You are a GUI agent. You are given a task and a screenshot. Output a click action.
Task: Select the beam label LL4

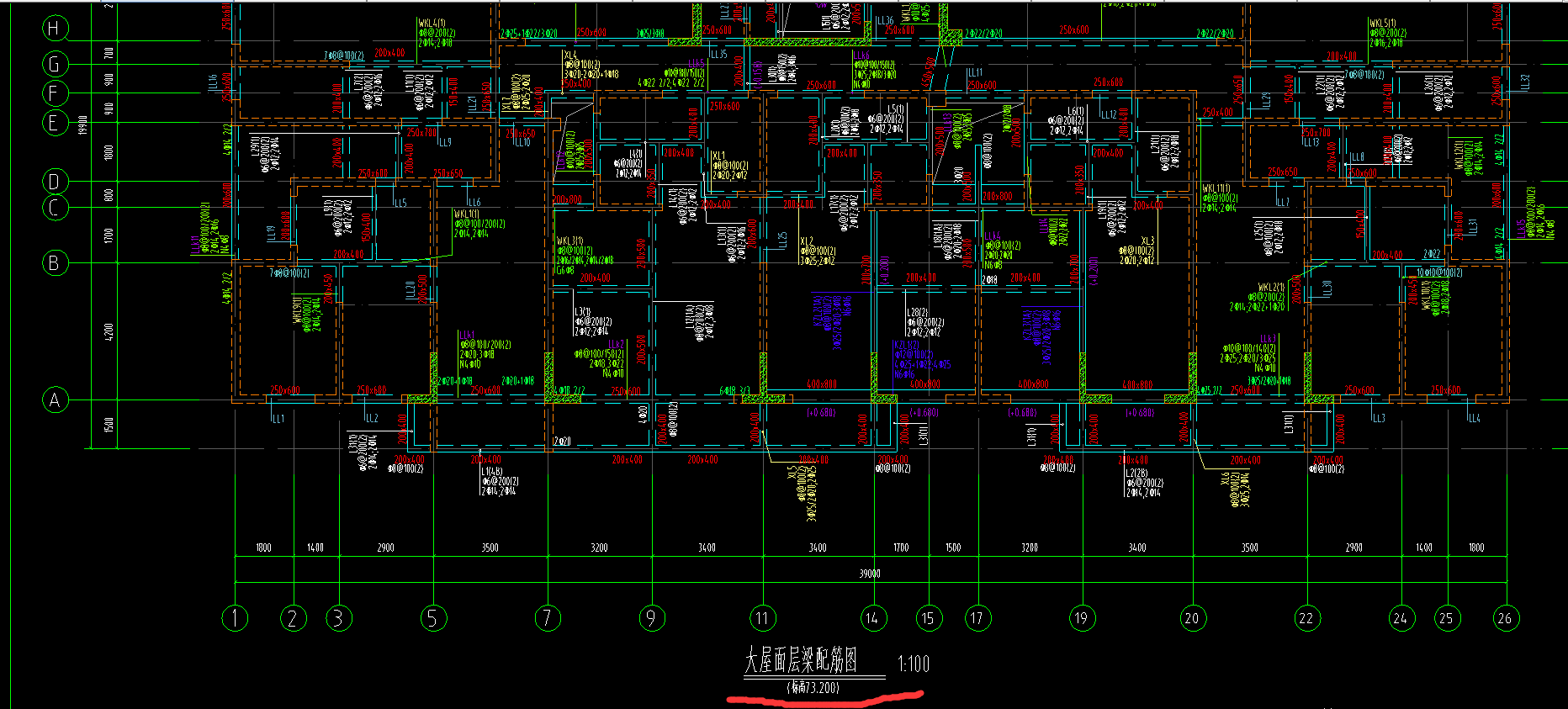coord(1474,417)
